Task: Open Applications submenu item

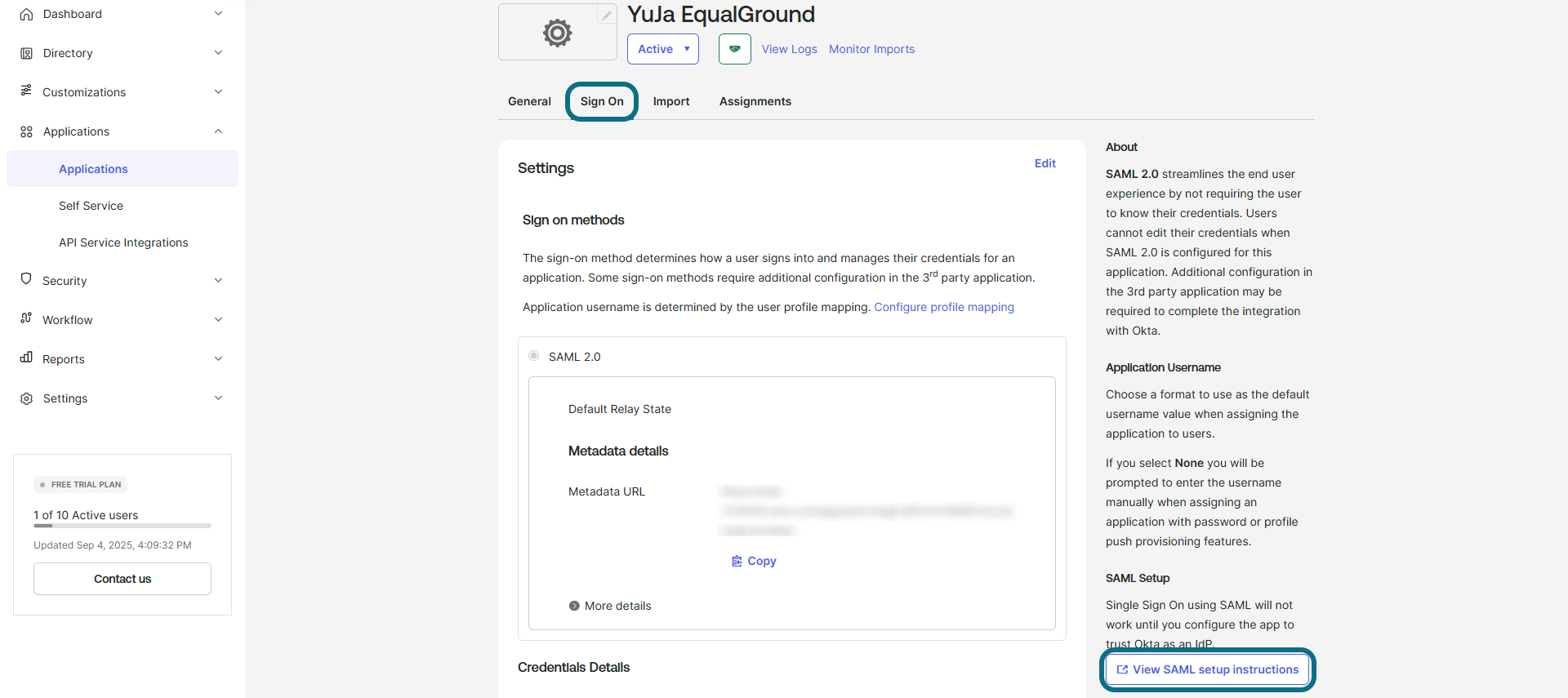Action: point(122,169)
